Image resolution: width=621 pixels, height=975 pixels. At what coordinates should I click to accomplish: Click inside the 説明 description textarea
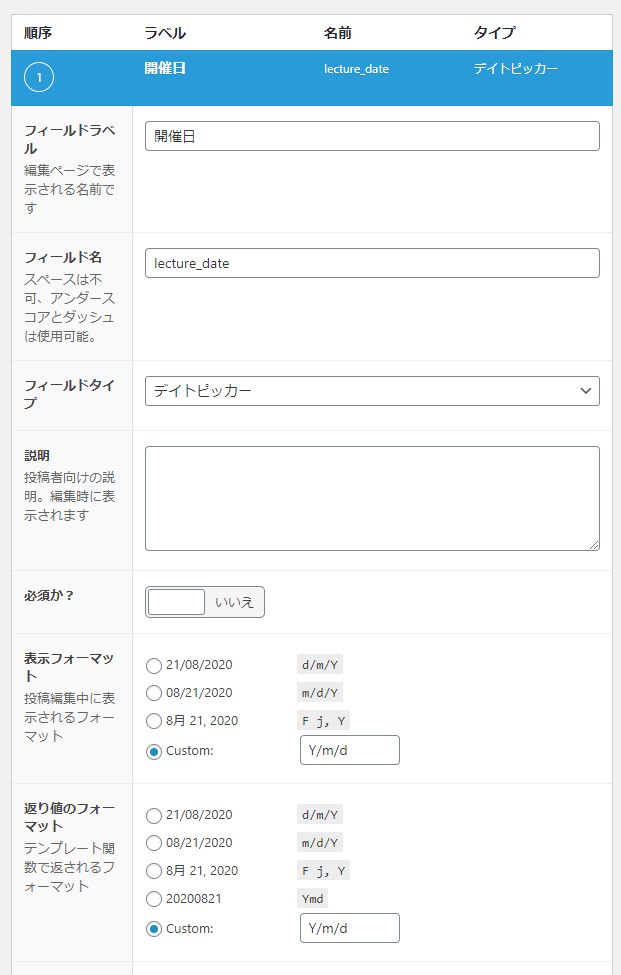tap(372, 497)
